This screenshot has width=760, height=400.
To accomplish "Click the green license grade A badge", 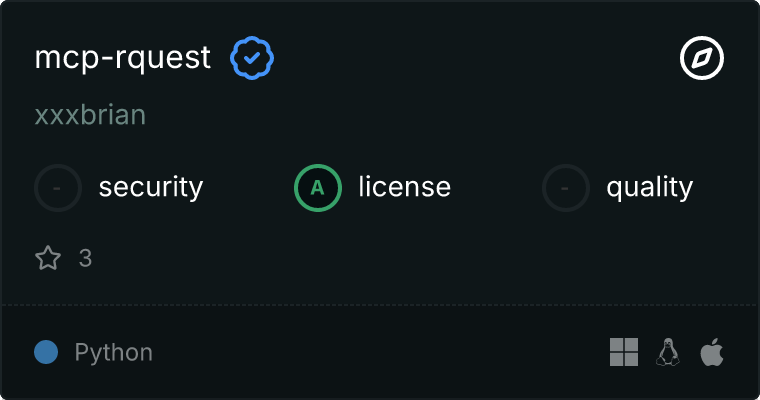I will coord(318,187).
